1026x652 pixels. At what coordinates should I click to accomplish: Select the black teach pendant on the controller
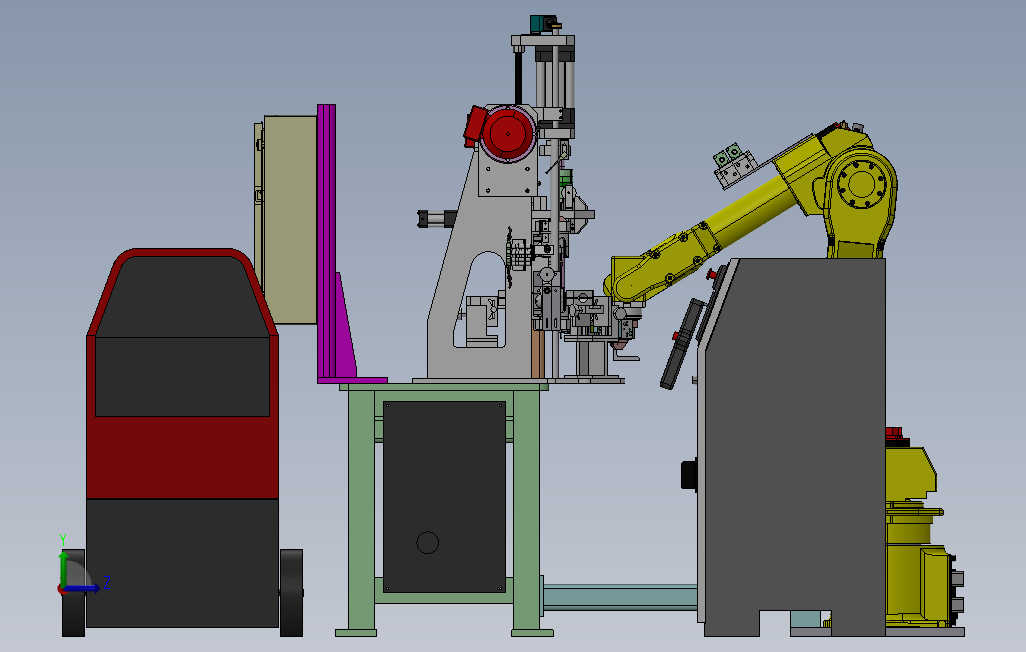[x=681, y=344]
